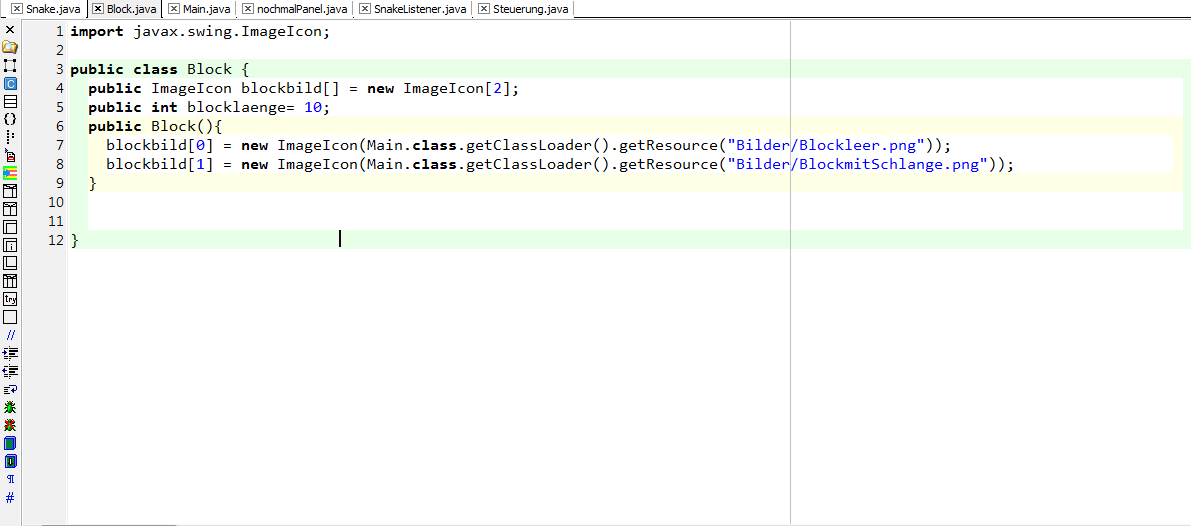This screenshot has height=526, width=1191.
Task: Click the curly braces icon in sidebar
Action: tap(10, 119)
